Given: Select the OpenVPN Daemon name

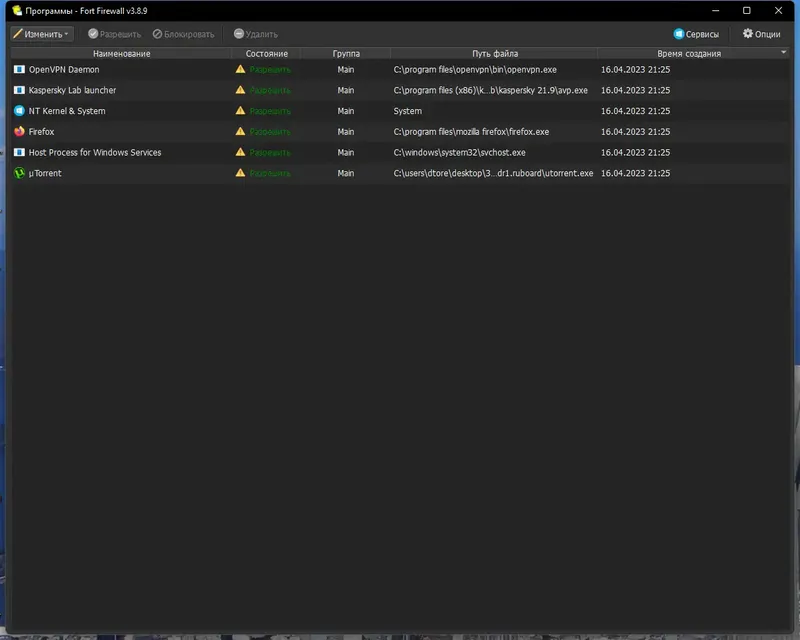Looking at the screenshot, I should [x=64, y=69].
